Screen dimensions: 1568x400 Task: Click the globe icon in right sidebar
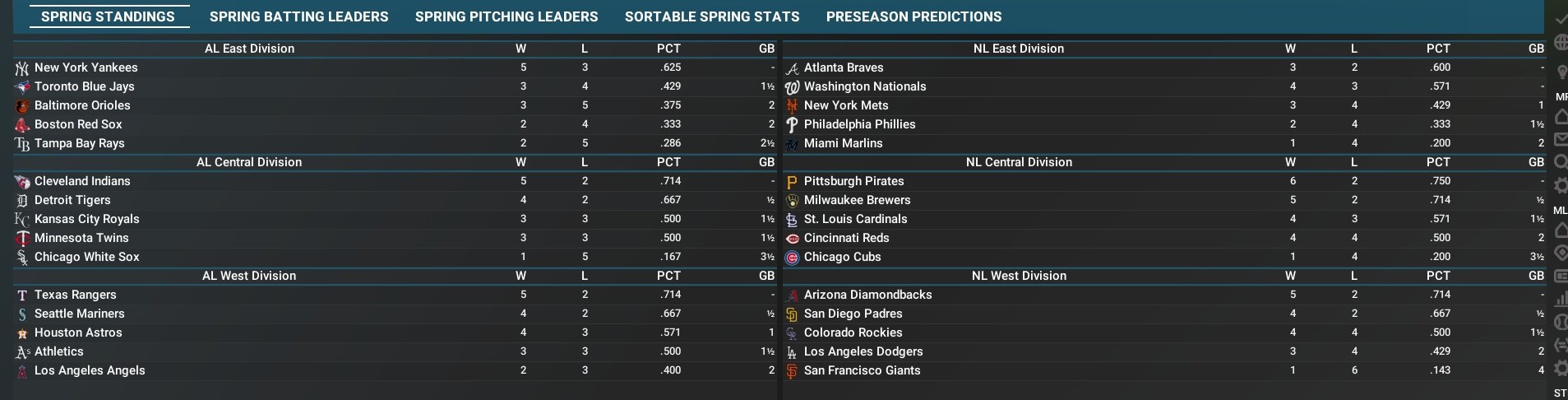tap(1561, 44)
